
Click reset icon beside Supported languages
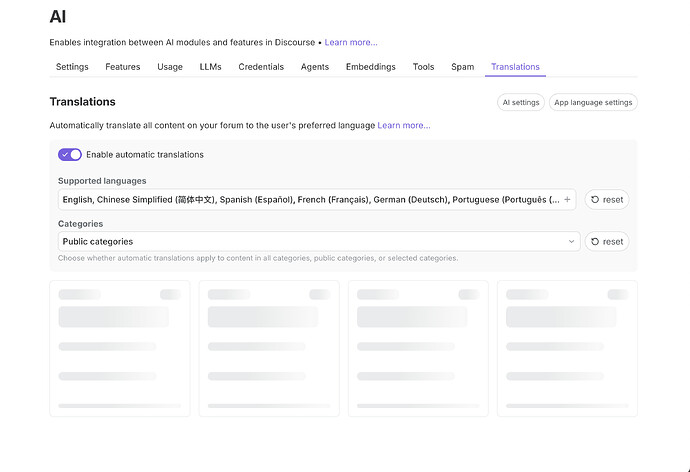(x=595, y=200)
